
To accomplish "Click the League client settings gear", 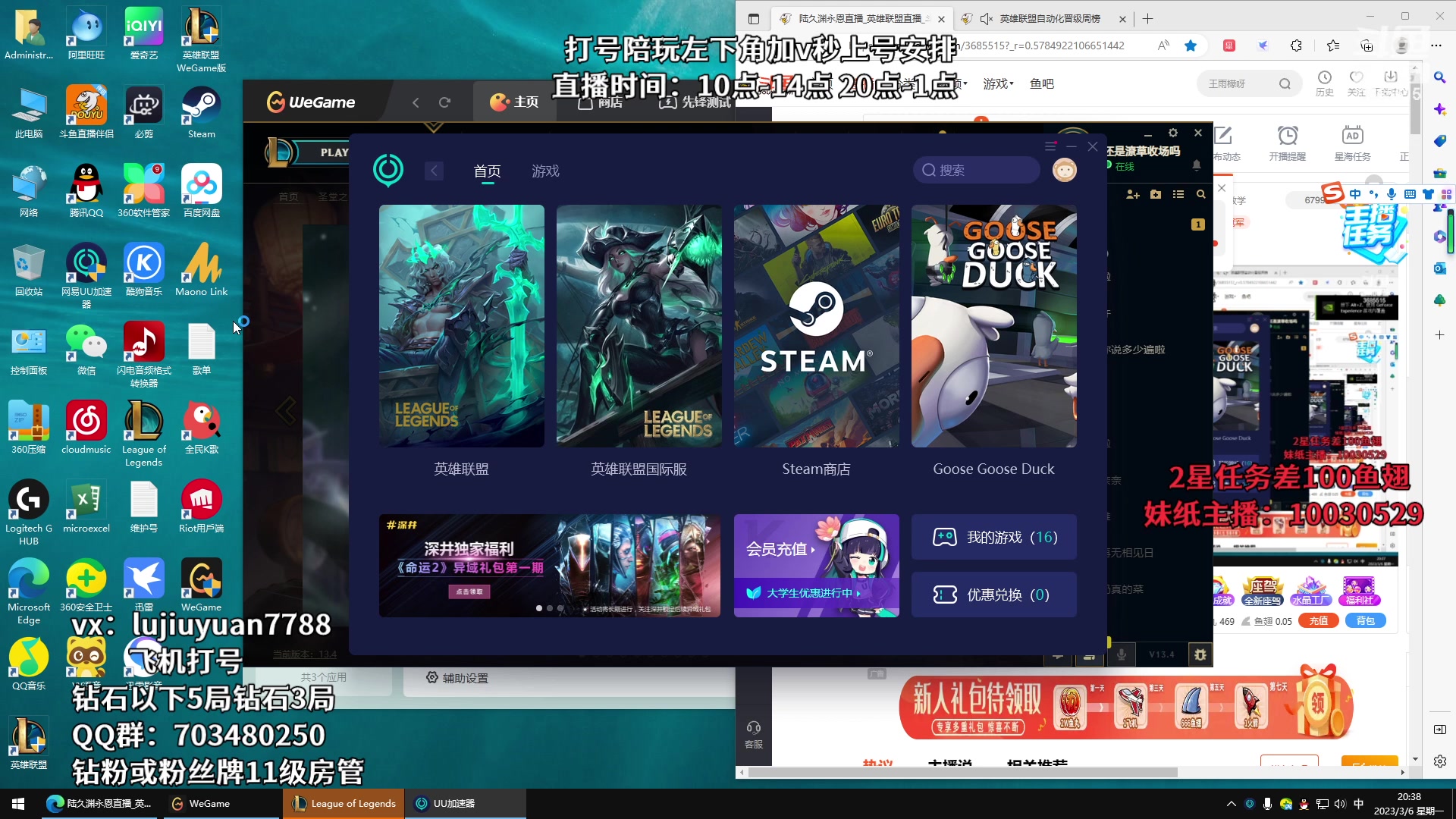I will tap(1173, 133).
